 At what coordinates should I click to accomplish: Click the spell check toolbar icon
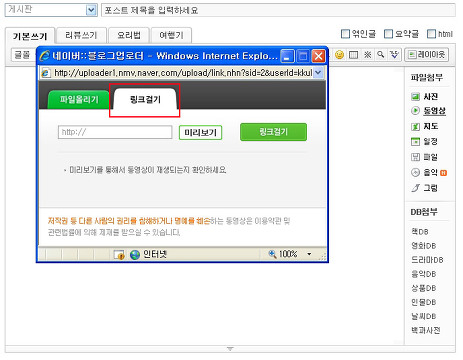click(394, 55)
